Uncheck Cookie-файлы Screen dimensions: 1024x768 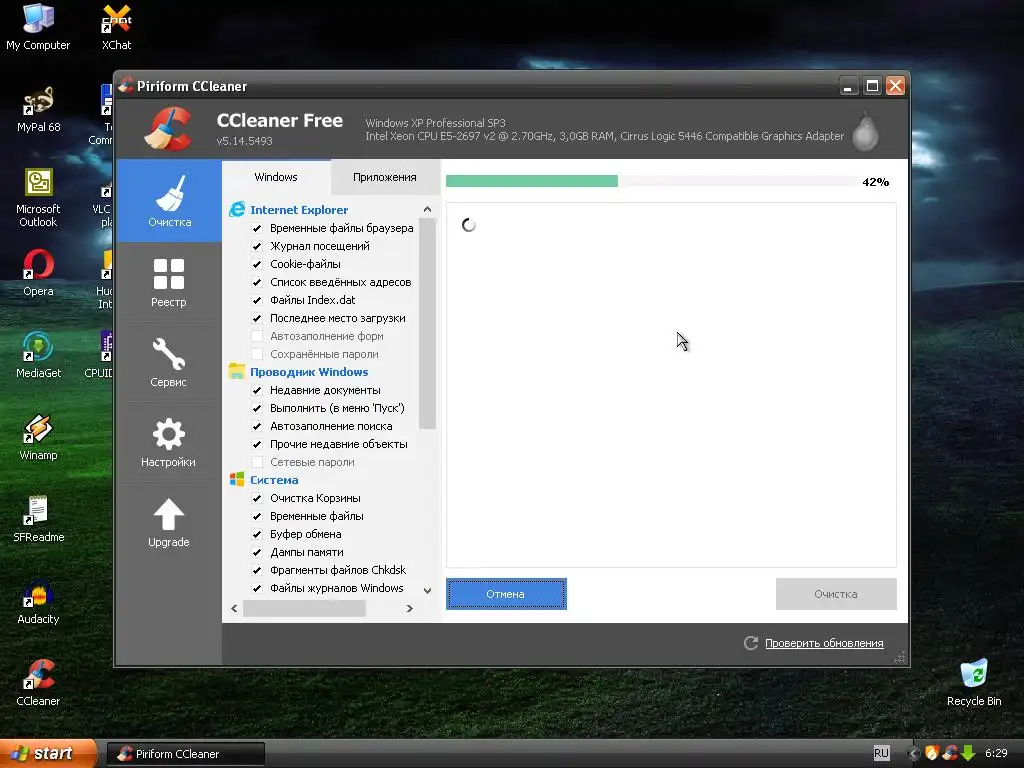click(257, 264)
